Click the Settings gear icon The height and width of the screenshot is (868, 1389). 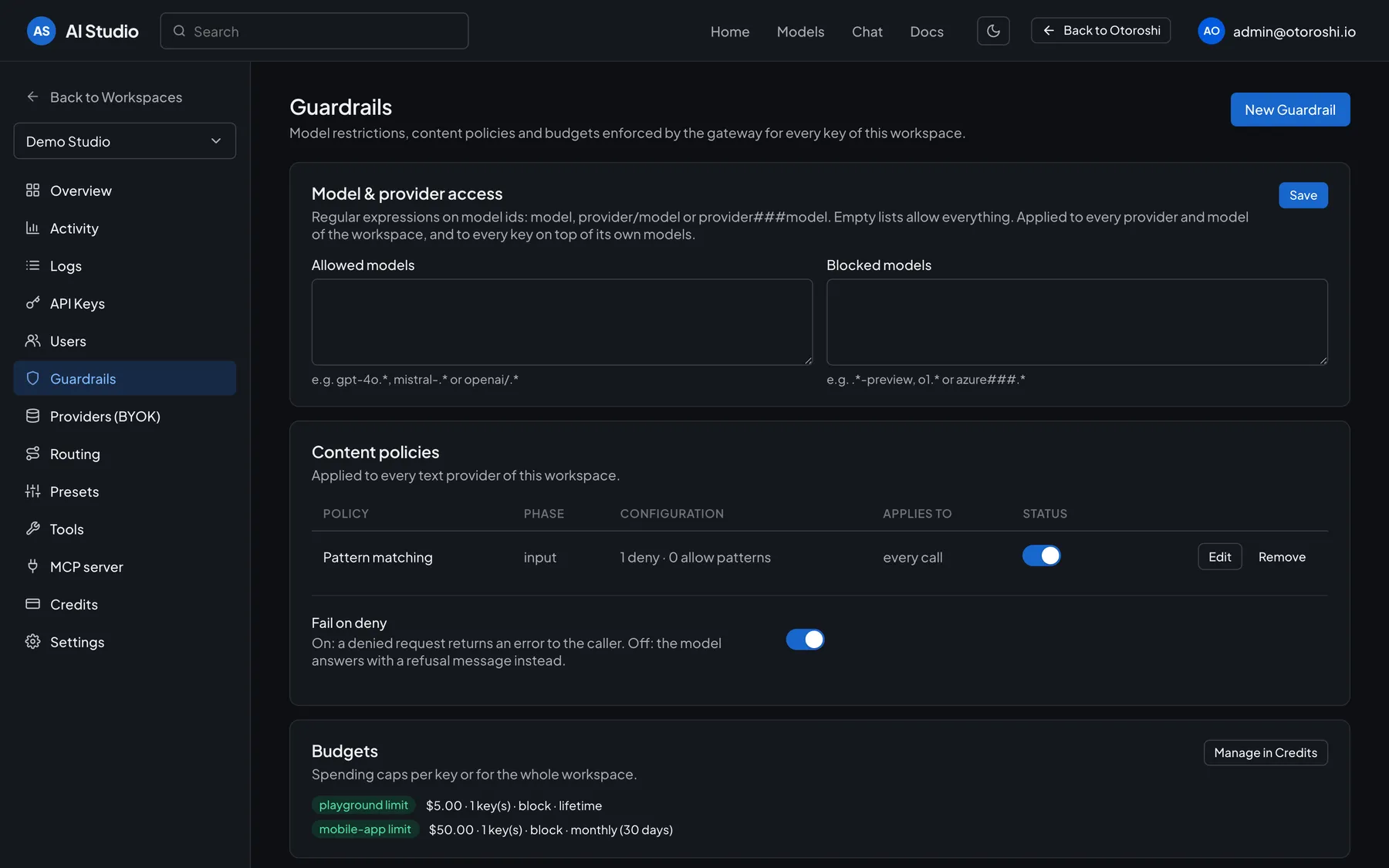point(32,642)
